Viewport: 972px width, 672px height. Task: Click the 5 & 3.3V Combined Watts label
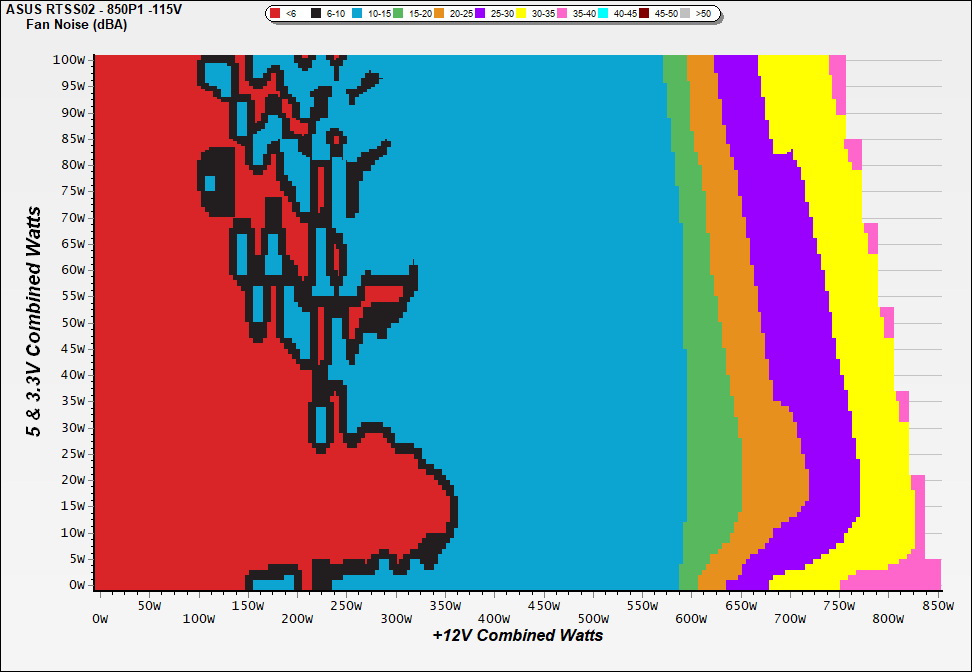34,322
